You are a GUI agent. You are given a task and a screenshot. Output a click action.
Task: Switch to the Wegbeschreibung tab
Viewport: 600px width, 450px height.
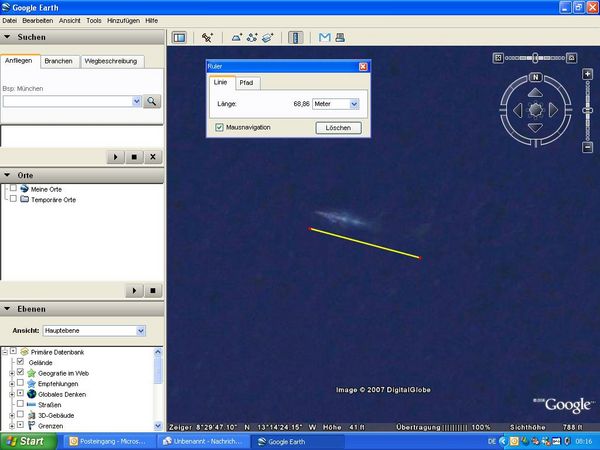tap(111, 61)
